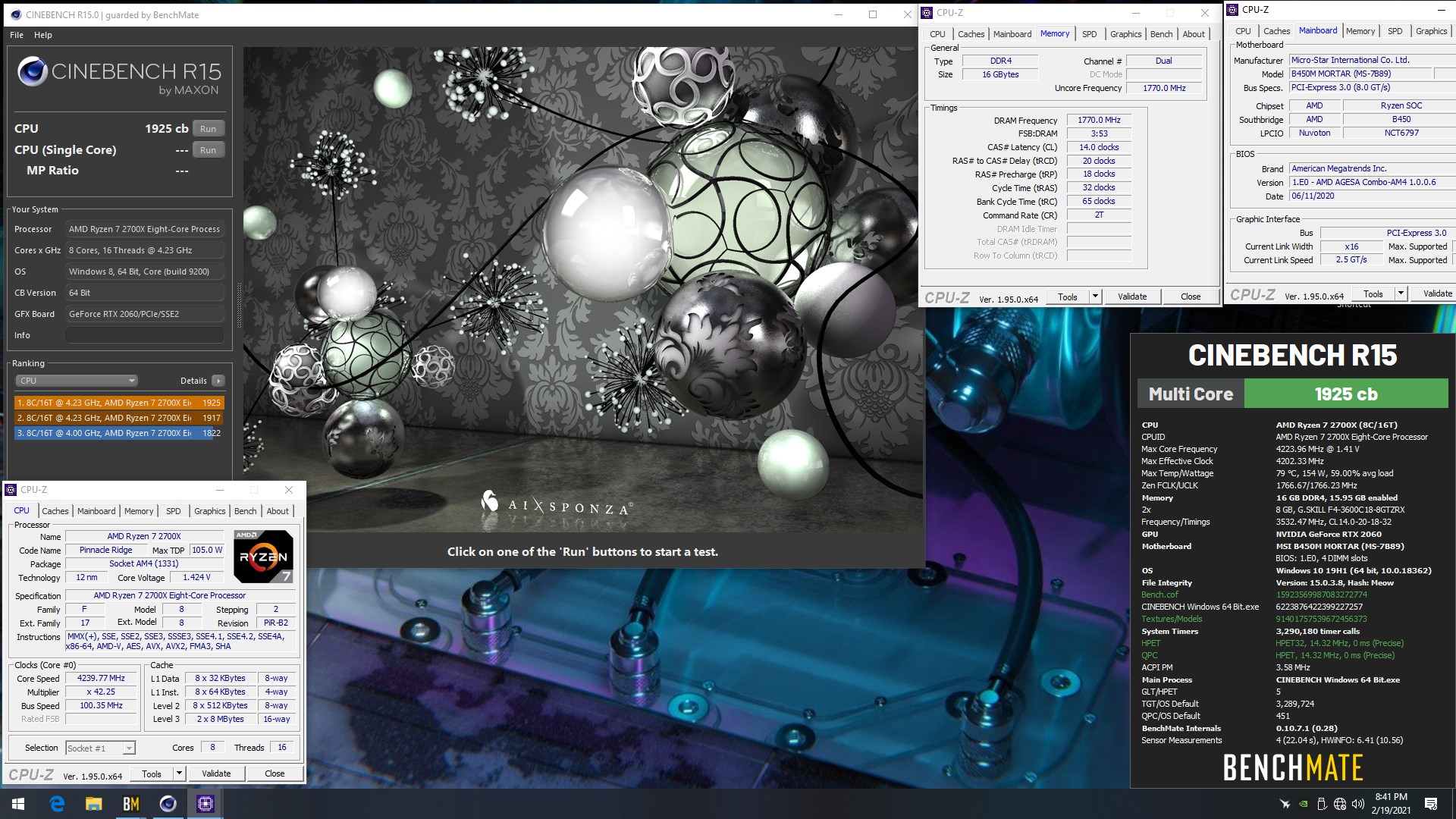Switch to Mainboard tab in bottom-left CPU-Z
The height and width of the screenshot is (819, 1456).
coord(96,511)
